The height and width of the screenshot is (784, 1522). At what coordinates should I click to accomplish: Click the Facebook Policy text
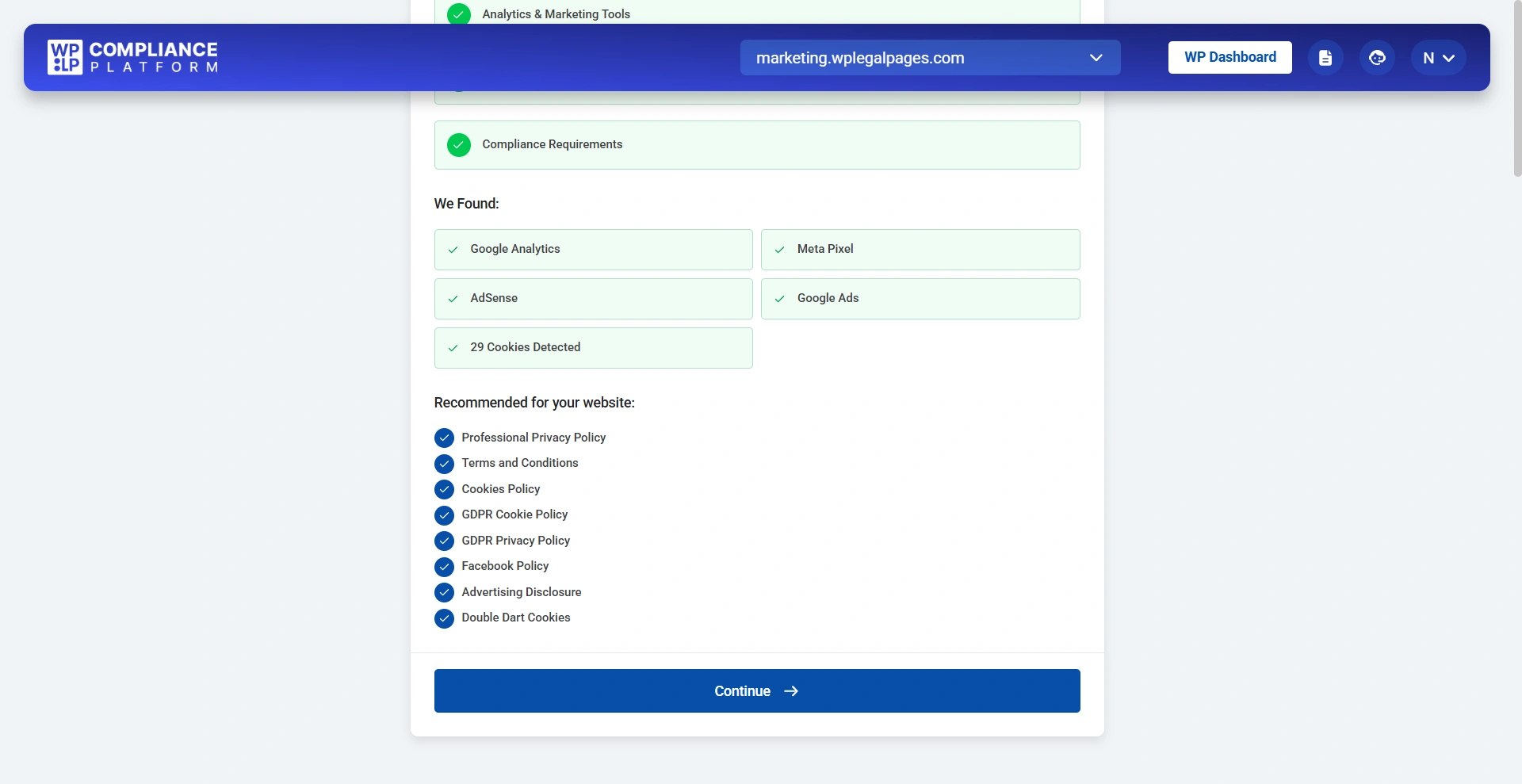[505, 566]
